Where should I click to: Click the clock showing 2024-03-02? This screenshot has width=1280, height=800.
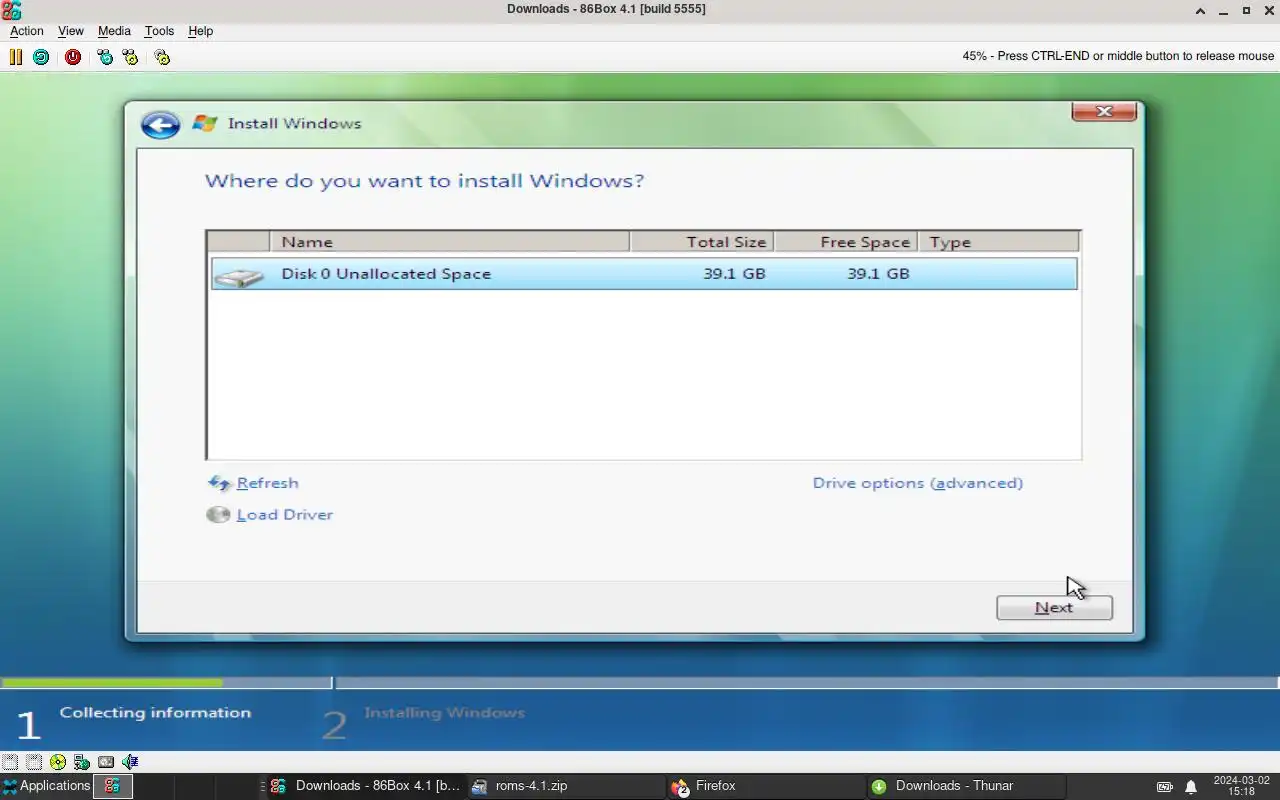[x=1241, y=786]
